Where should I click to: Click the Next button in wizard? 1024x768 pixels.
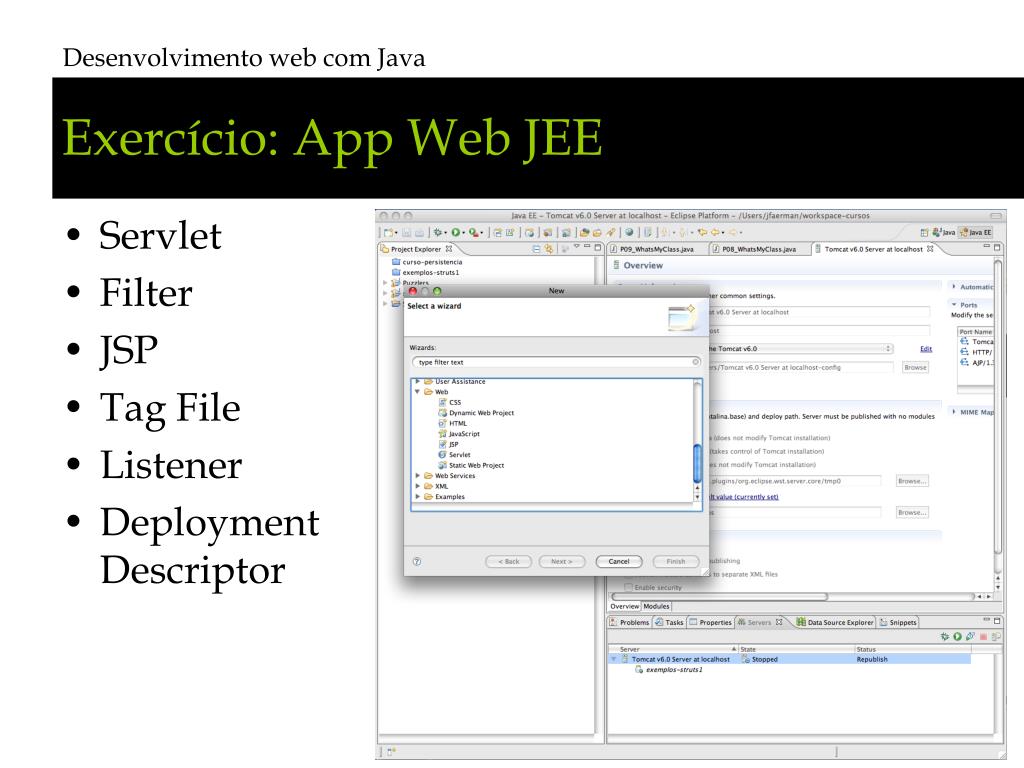tap(562, 562)
